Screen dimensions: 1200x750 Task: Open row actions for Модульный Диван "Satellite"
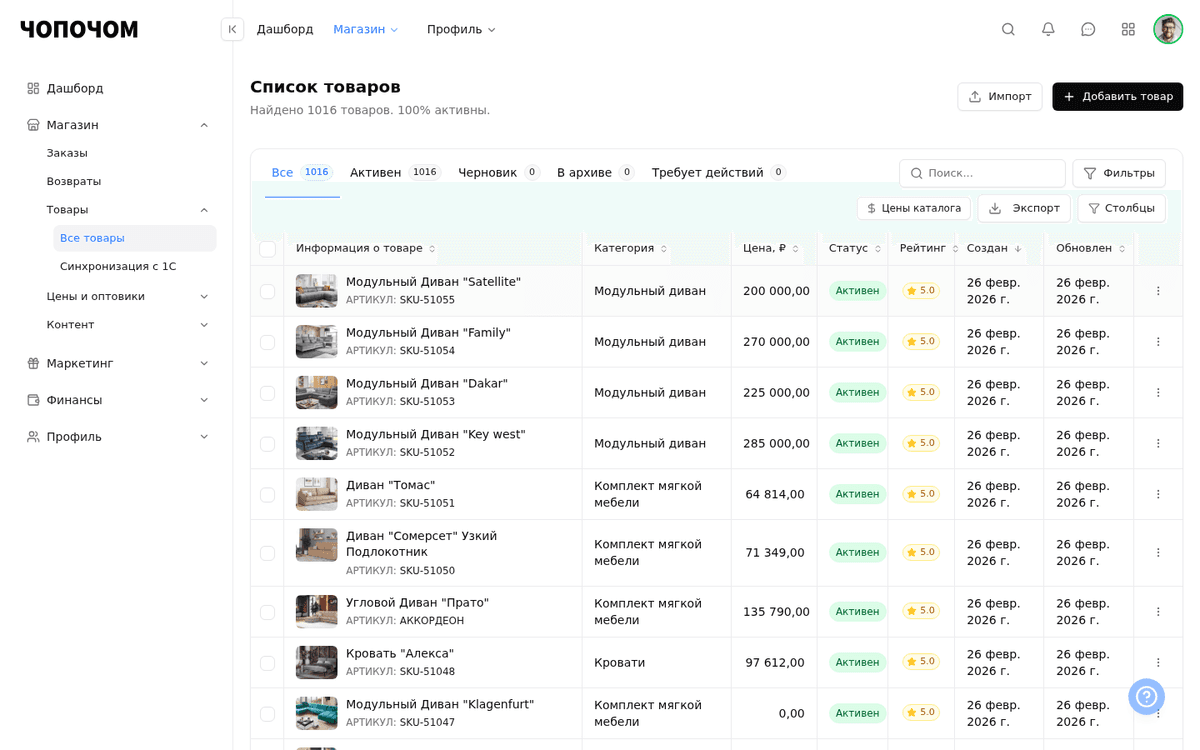coord(1158,291)
